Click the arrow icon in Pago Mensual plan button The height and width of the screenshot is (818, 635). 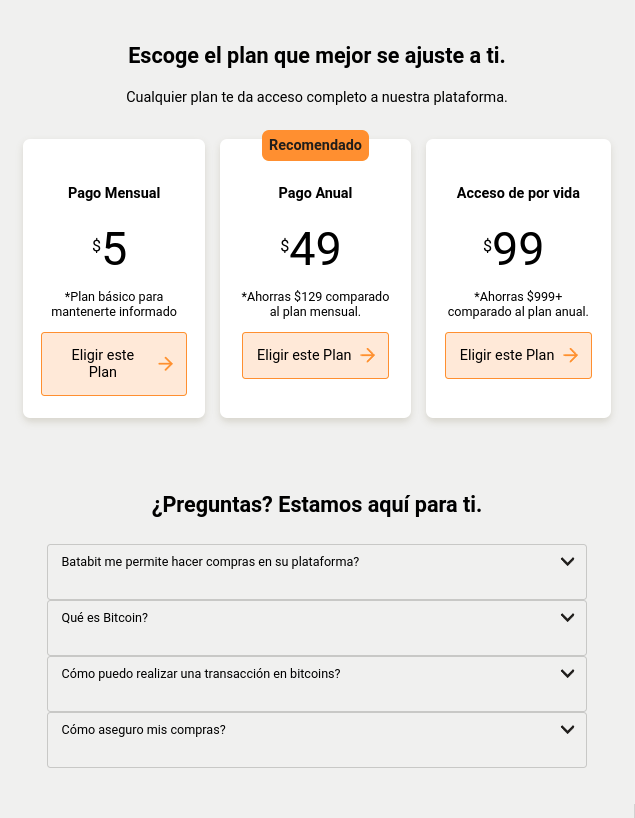165,363
